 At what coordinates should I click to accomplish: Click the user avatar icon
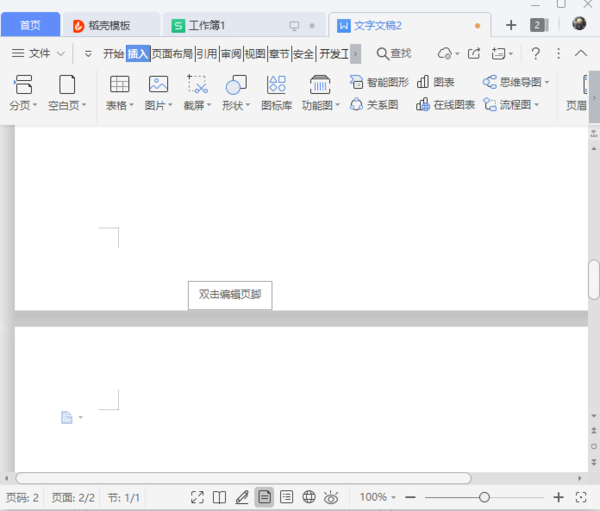tap(579, 24)
